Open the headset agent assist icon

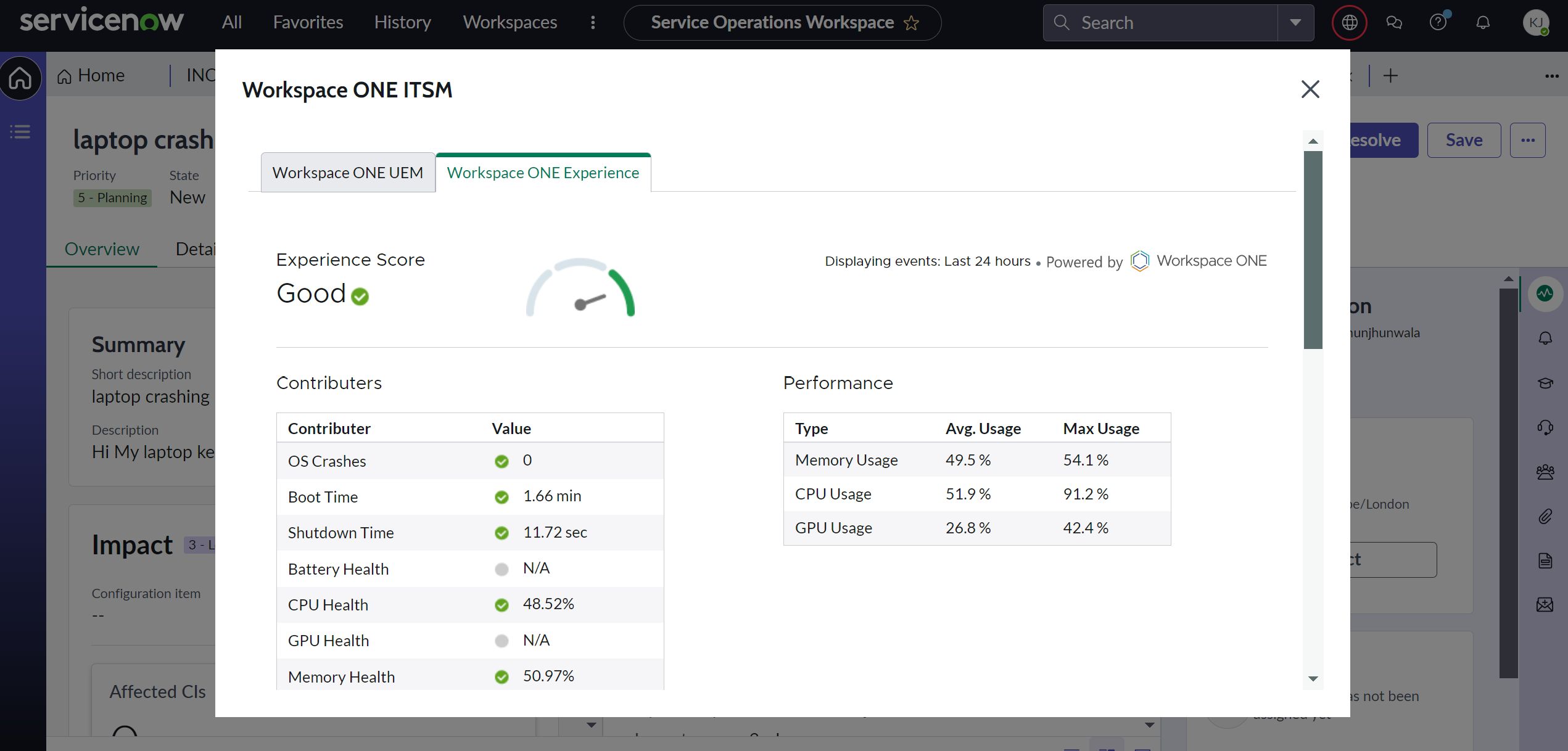[1545, 427]
